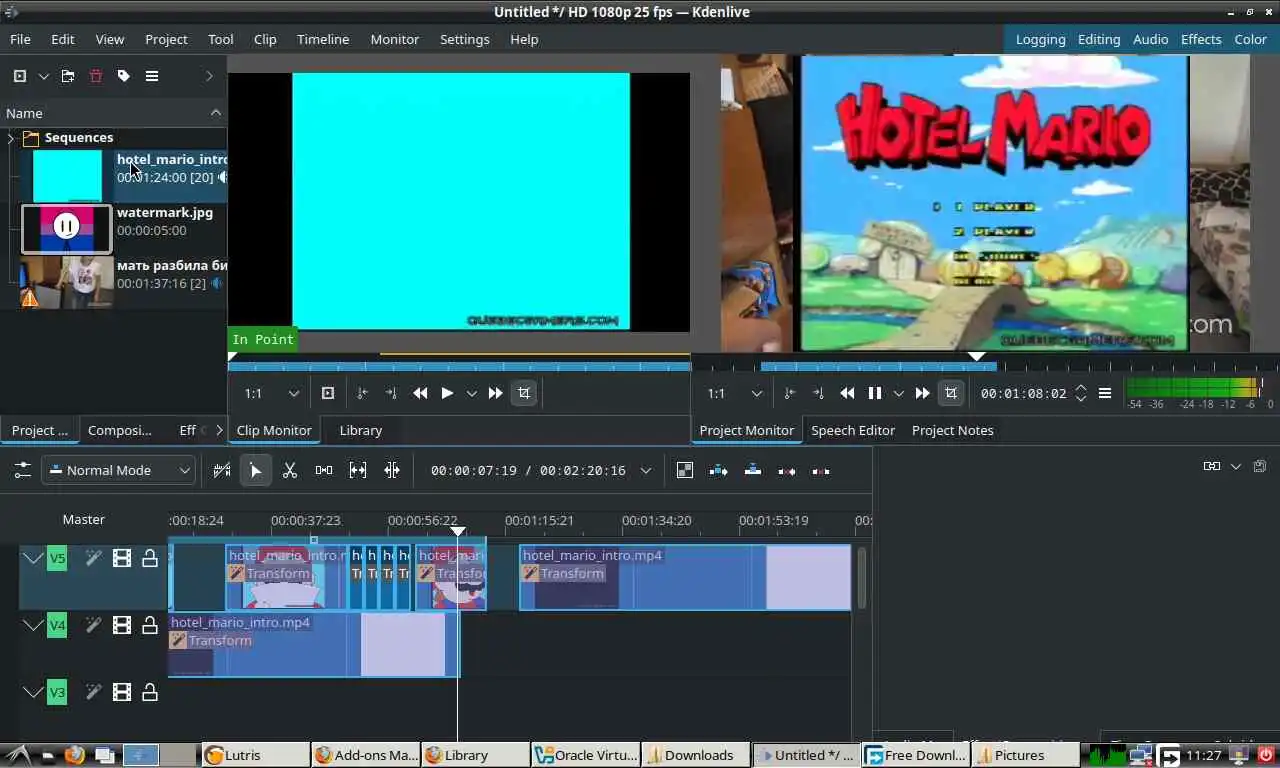Toggle crop edit mode in project monitor
Viewport: 1280px width, 768px height.
951,393
